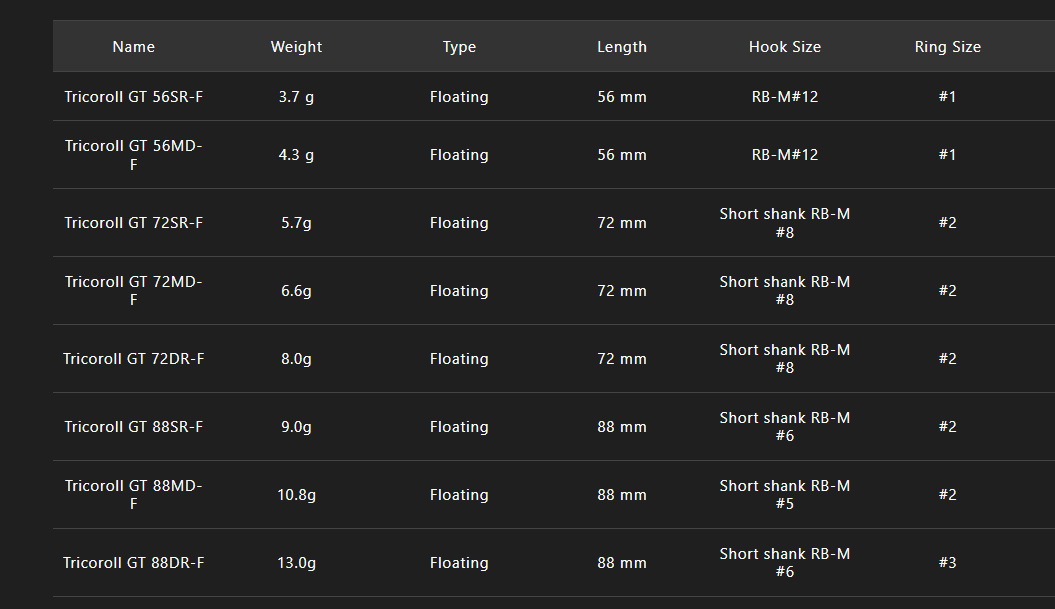This screenshot has width=1055, height=609.
Task: Select the Tricoroll GT 72MD-F name cell
Action: [x=133, y=291]
